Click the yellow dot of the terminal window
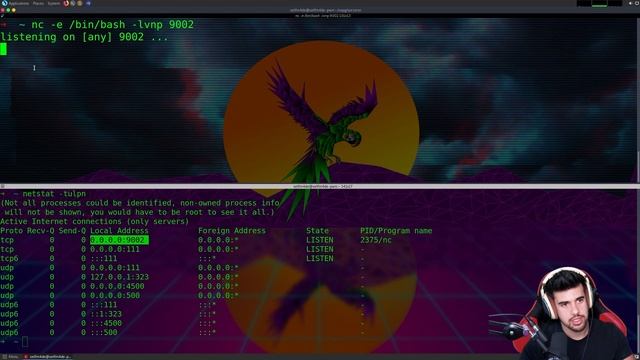Screen dimensions: 640x360 tap(13, 10)
